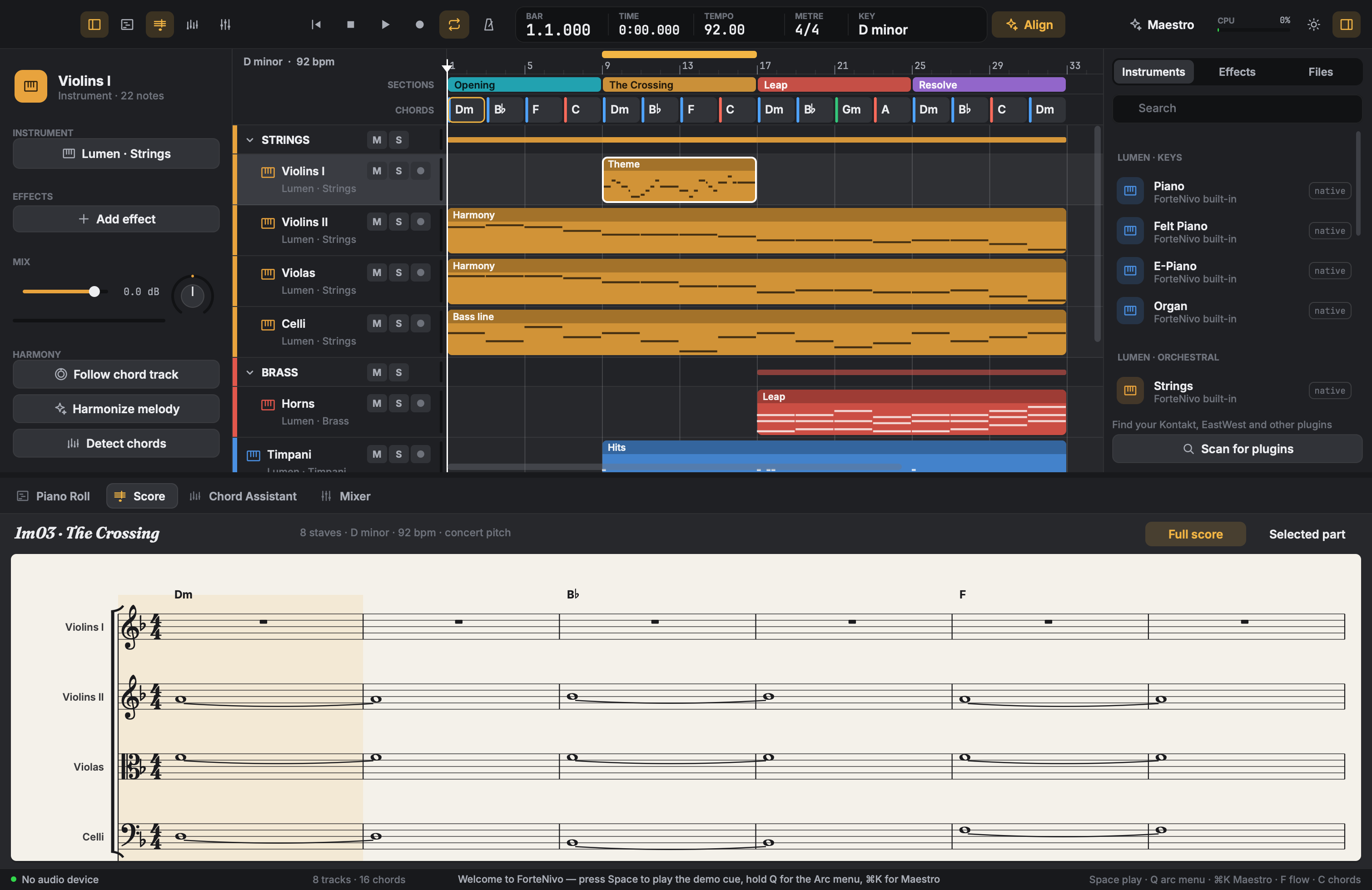
Task: Click the pan knob in MIX section
Action: (193, 296)
